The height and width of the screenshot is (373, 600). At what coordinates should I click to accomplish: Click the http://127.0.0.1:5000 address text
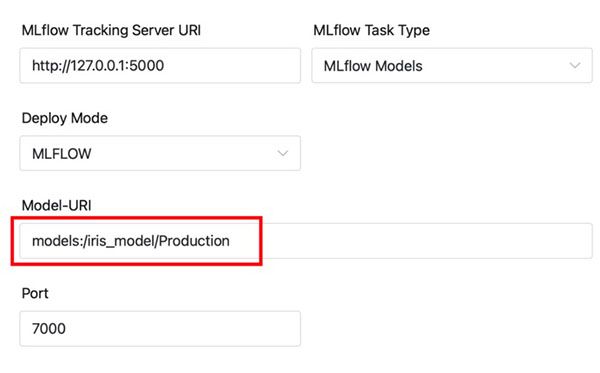pyautogui.click(x=98, y=66)
